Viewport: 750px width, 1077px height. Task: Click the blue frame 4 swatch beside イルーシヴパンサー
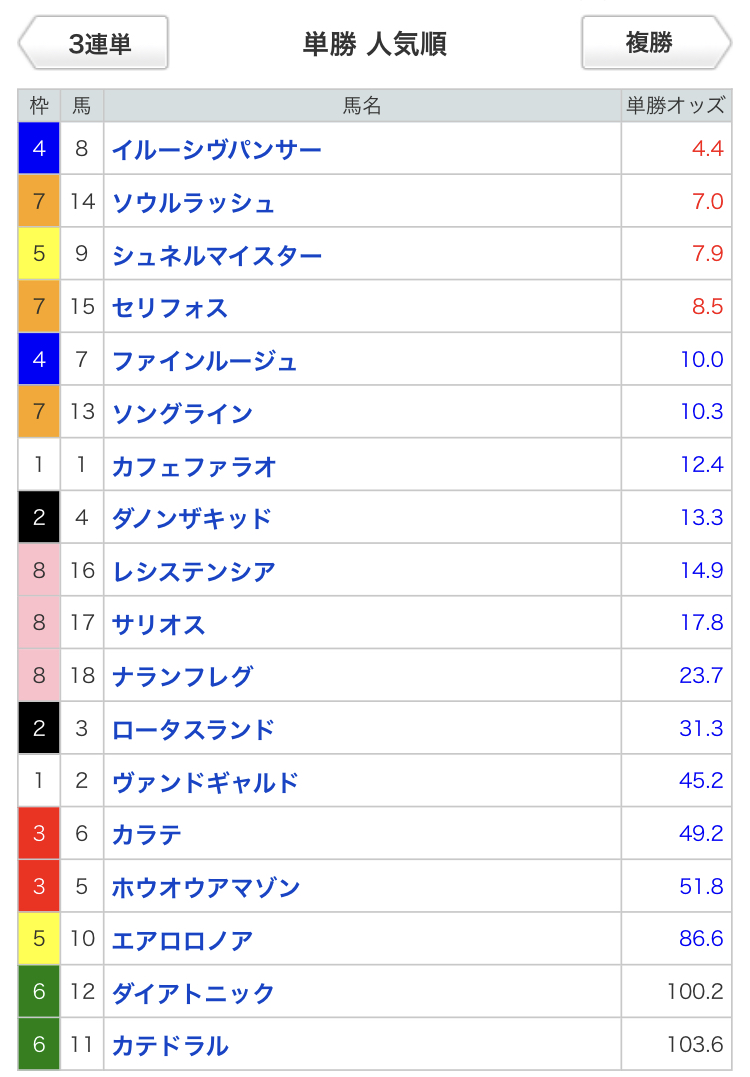click(39, 150)
